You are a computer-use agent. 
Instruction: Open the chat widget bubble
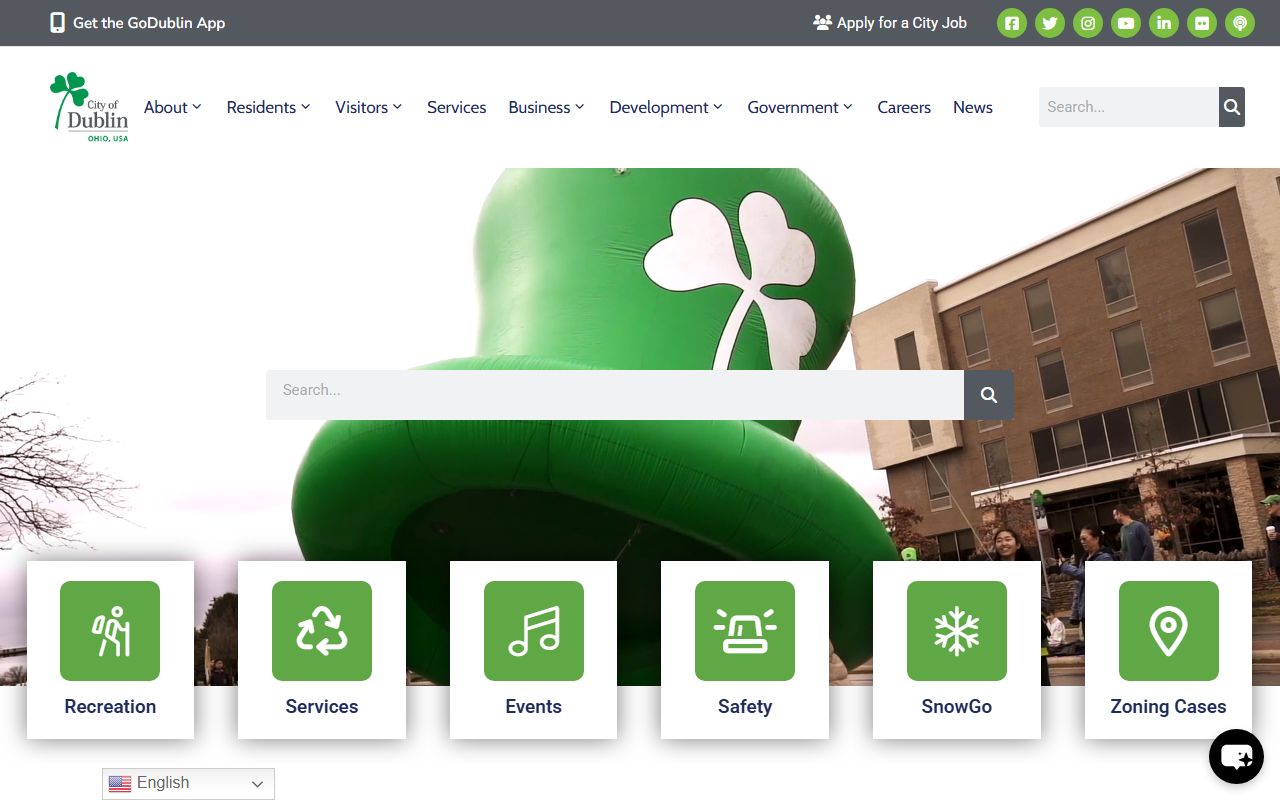[1236, 757]
